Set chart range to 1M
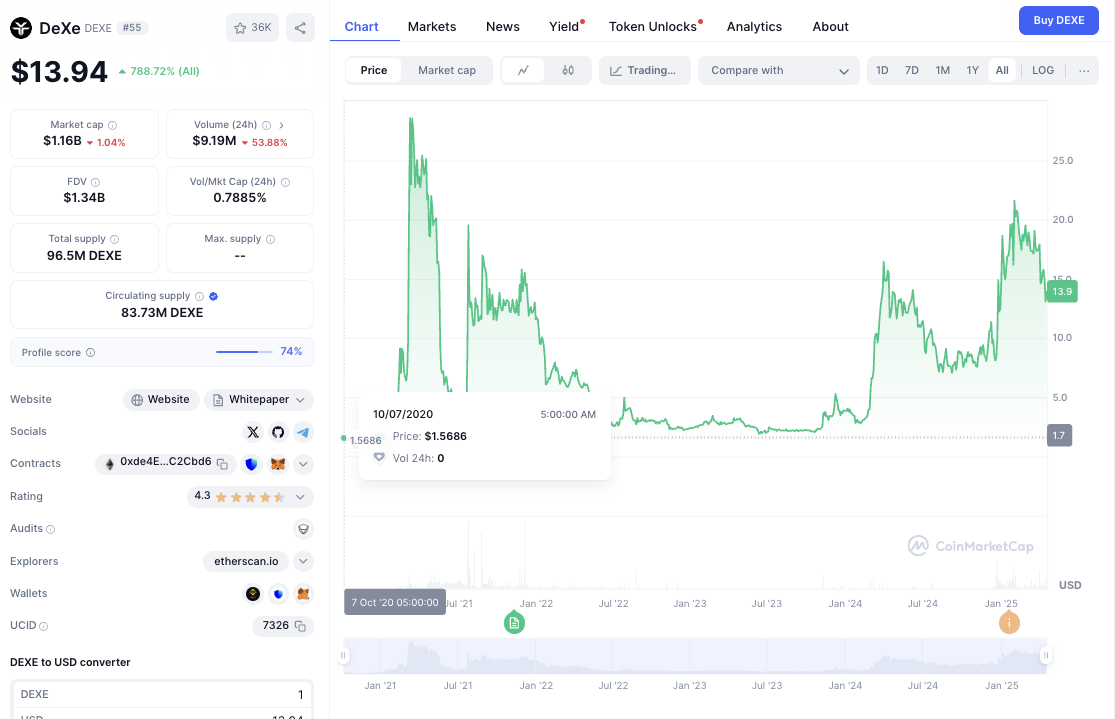Viewport: 1115px width, 719px height. (943, 70)
